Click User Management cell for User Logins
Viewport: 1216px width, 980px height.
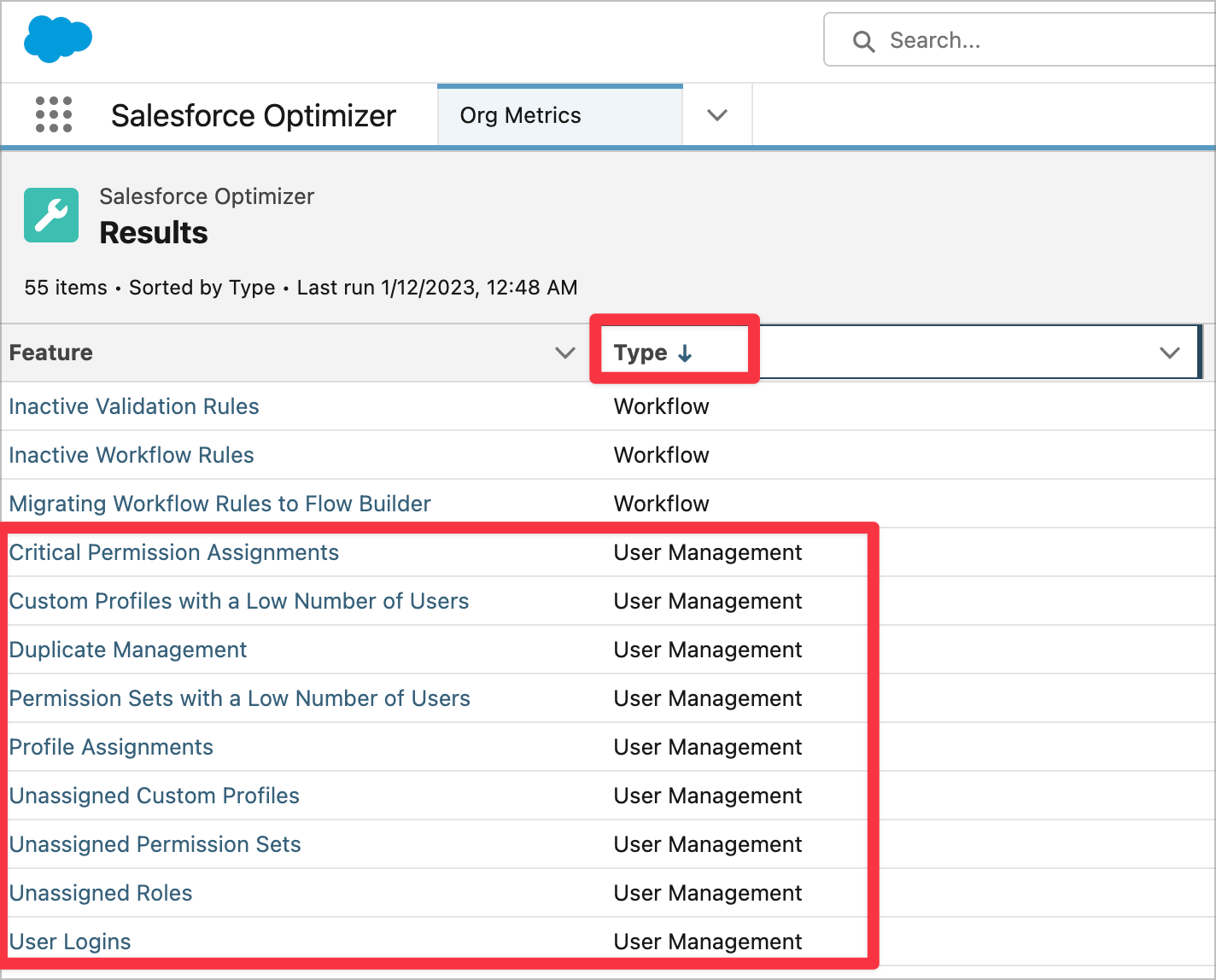[708, 942]
